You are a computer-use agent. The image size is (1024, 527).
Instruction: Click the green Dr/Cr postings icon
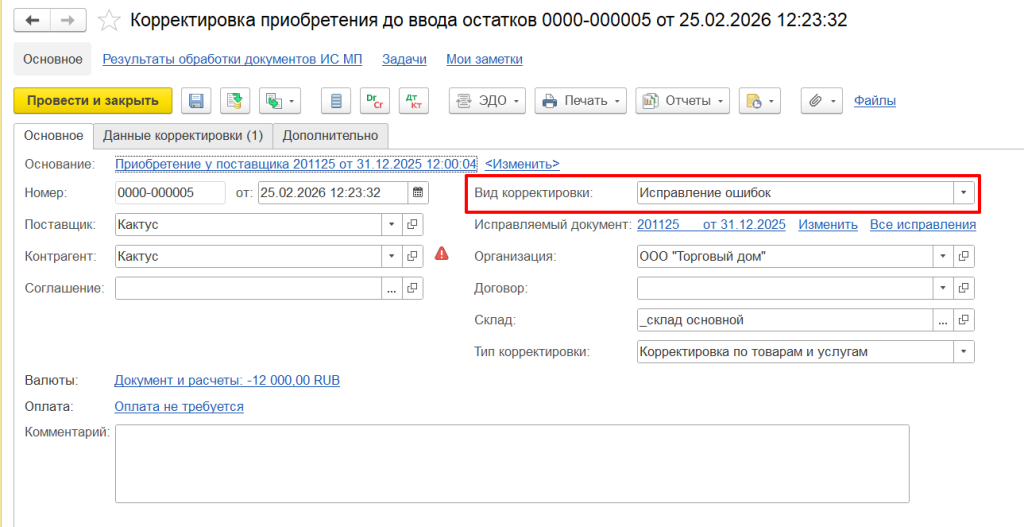pyautogui.click(x=375, y=101)
